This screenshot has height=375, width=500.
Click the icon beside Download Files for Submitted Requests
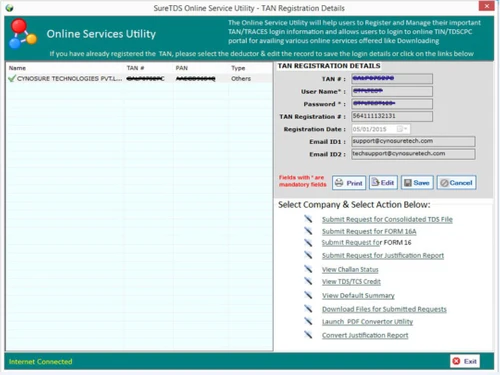click(308, 309)
